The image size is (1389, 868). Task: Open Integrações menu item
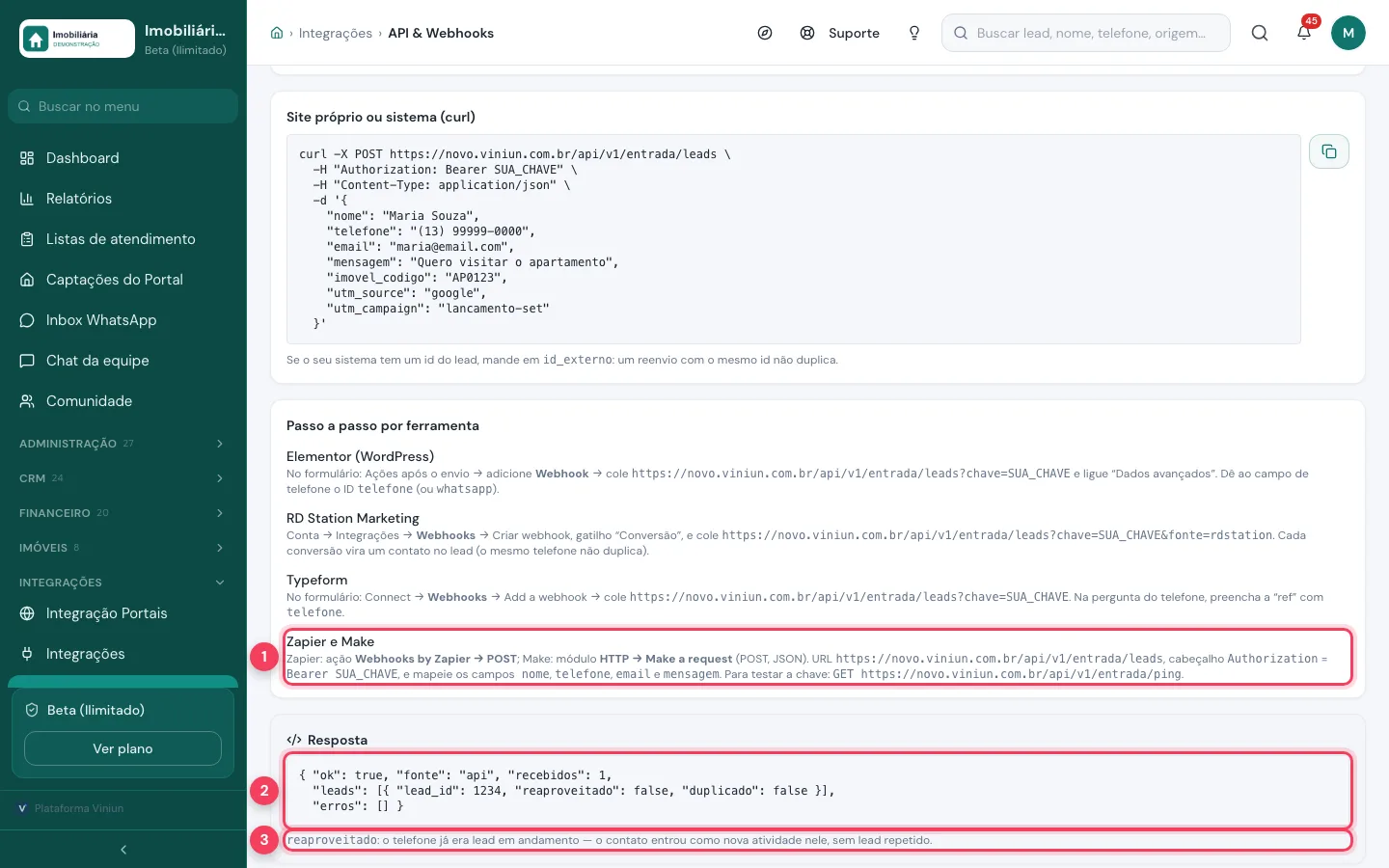point(123,654)
